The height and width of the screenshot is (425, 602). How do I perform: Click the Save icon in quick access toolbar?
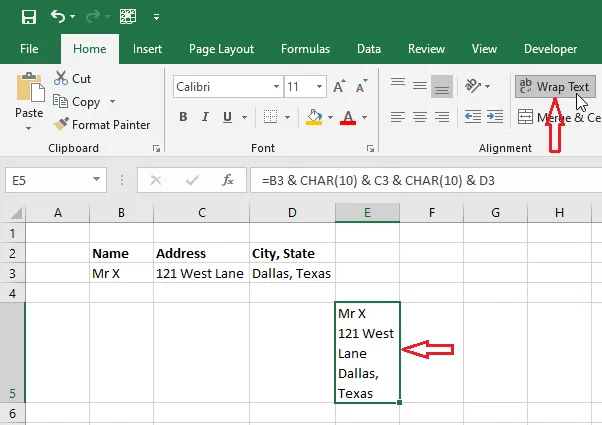coord(29,17)
